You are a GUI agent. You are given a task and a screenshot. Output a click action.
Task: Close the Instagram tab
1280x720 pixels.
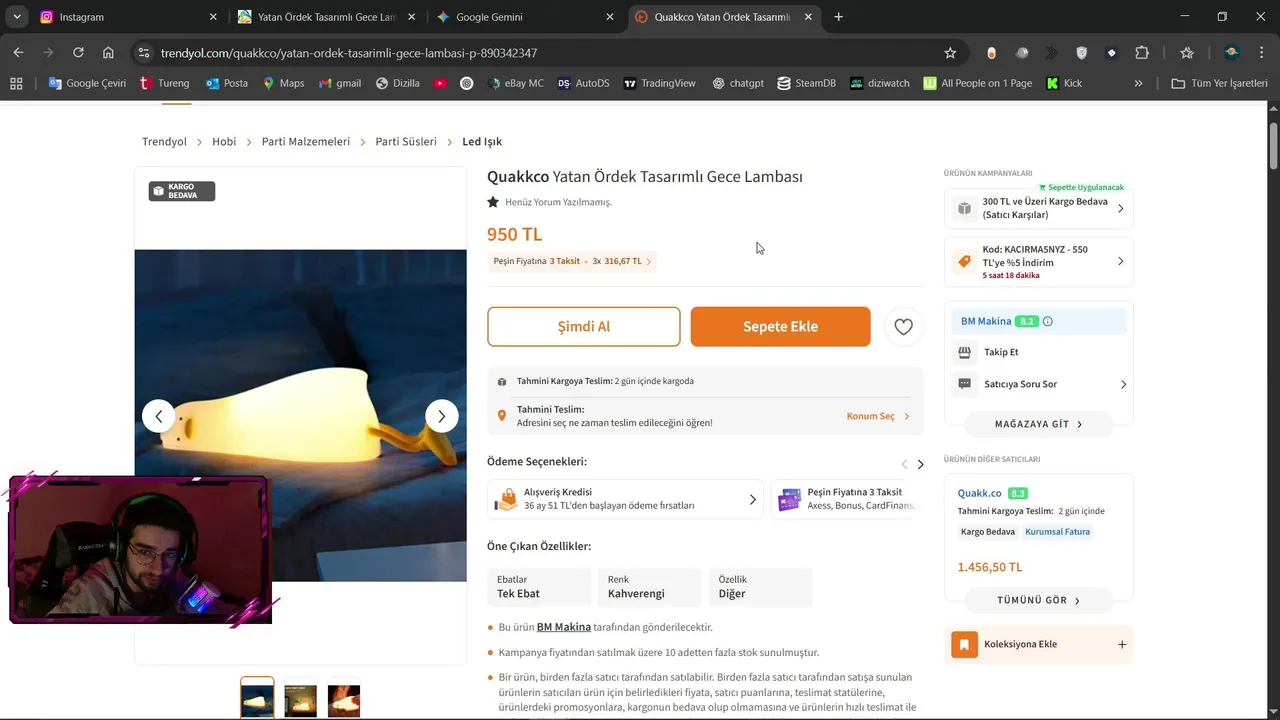click(213, 17)
